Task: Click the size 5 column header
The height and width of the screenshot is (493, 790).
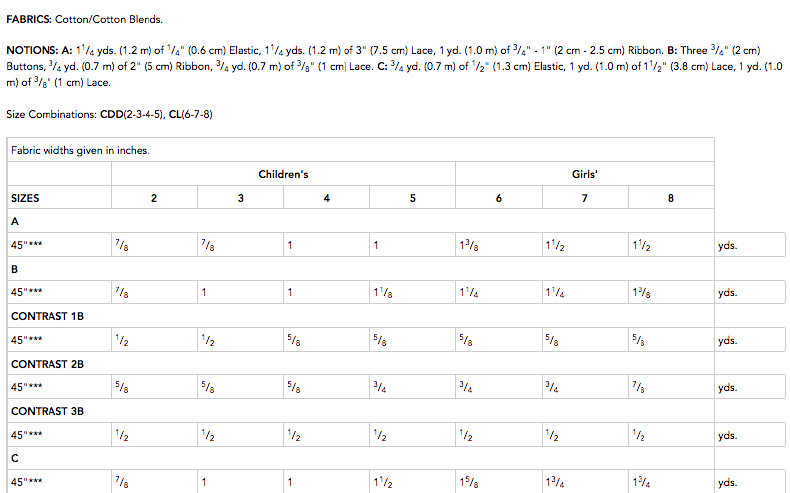Action: (x=413, y=198)
